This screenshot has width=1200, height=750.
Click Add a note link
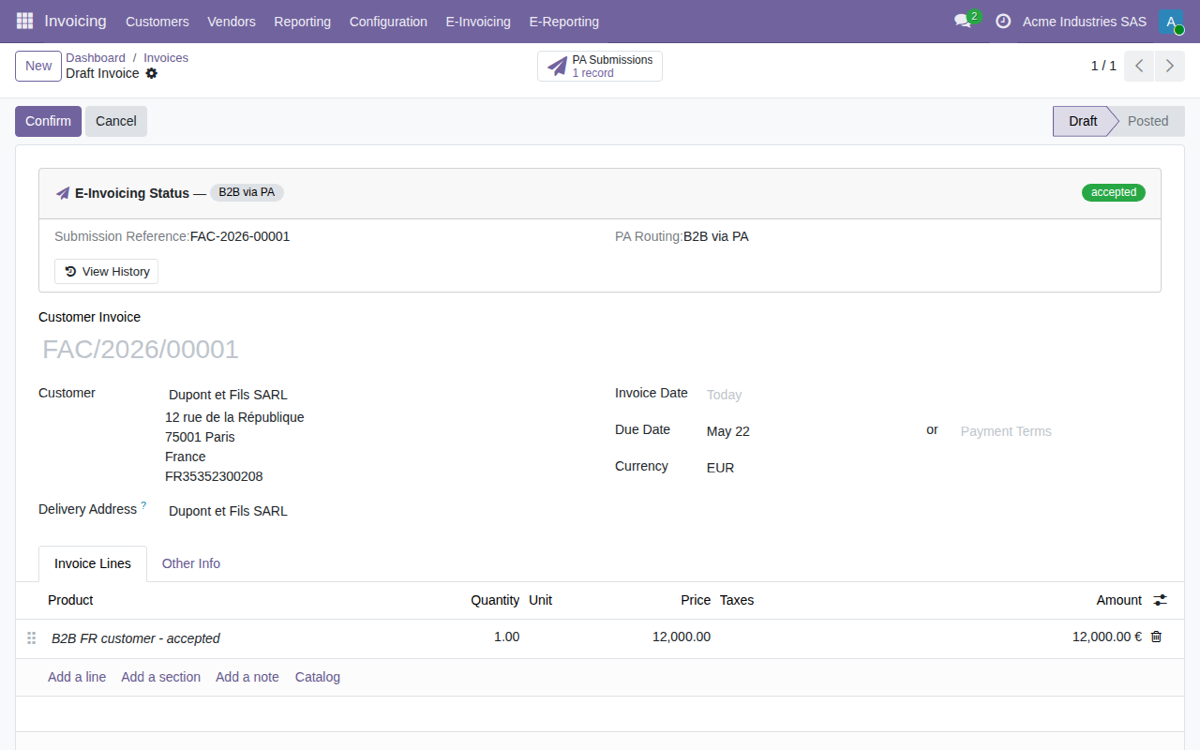tap(247, 677)
